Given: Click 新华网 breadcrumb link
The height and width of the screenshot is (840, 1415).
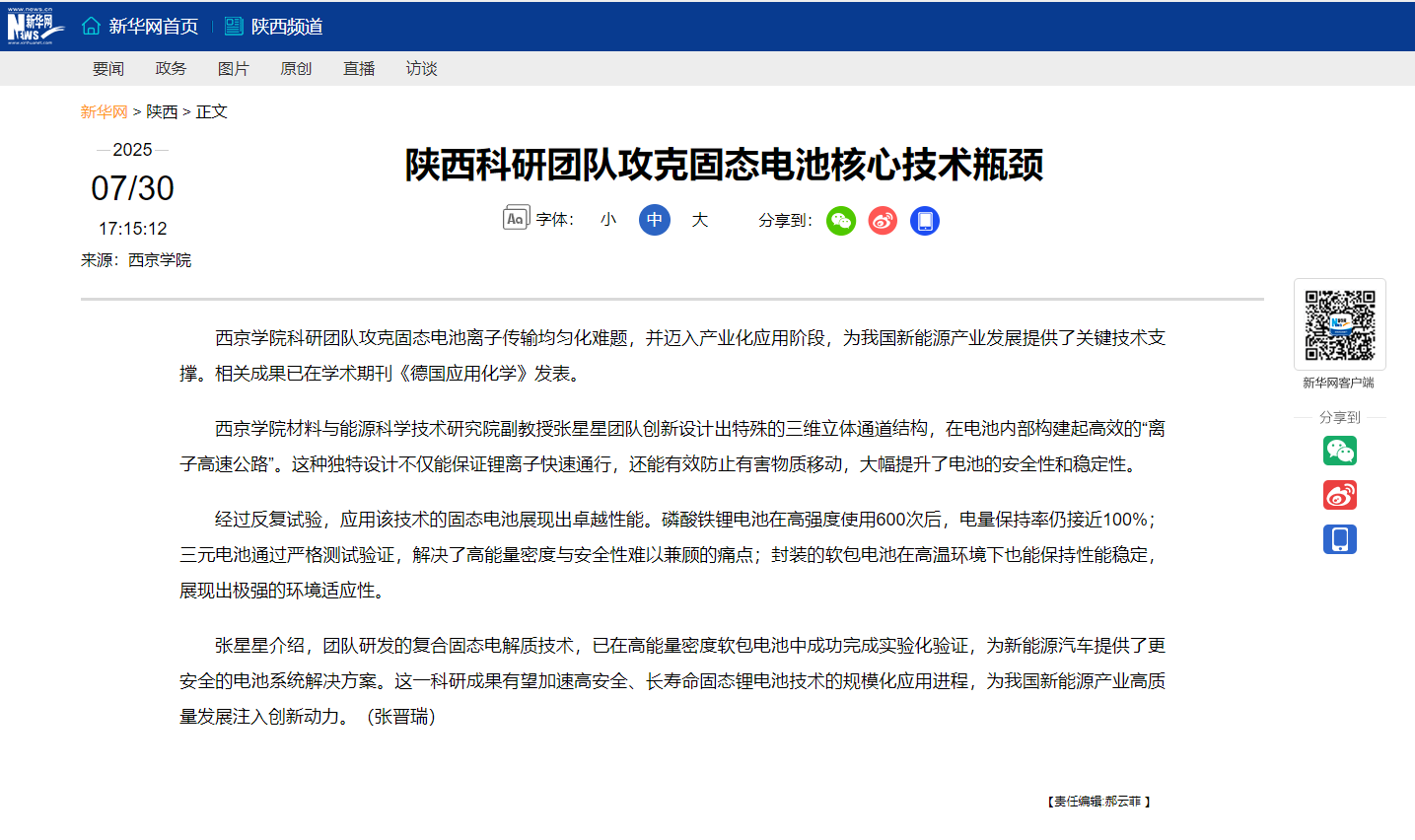Looking at the screenshot, I should click(x=105, y=111).
